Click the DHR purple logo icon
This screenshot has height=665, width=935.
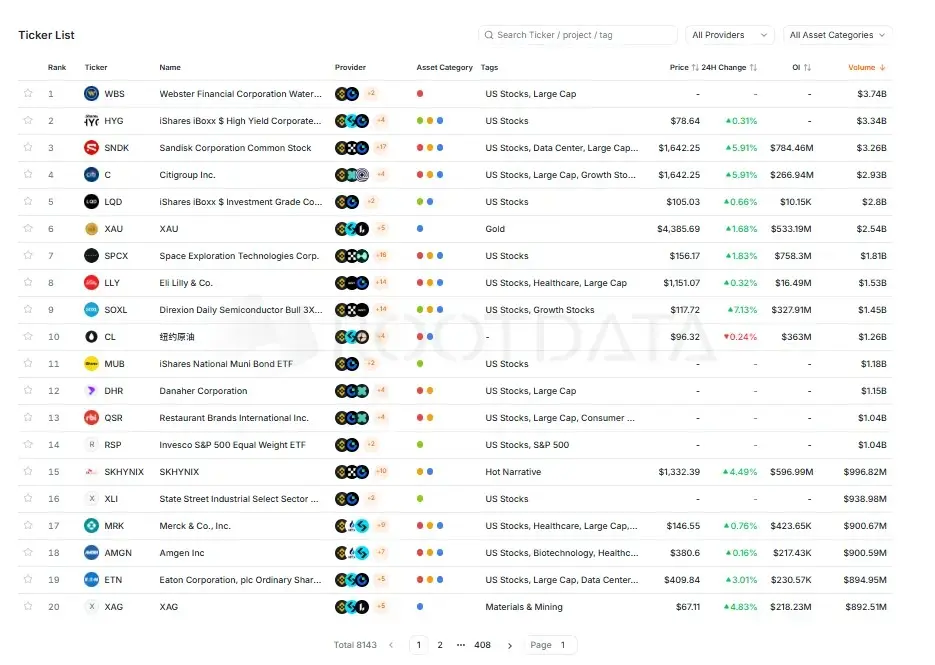coord(91,391)
